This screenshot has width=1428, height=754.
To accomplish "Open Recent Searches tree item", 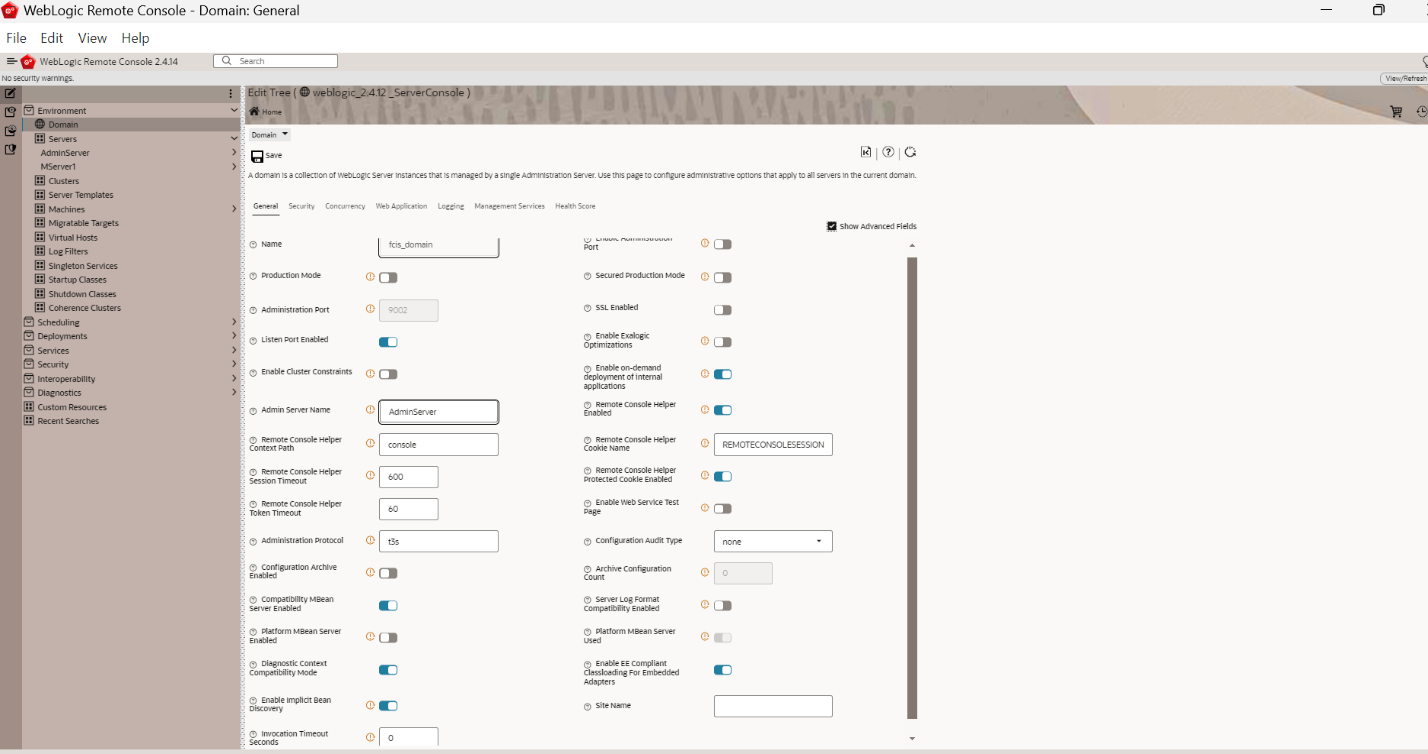I will (x=68, y=421).
